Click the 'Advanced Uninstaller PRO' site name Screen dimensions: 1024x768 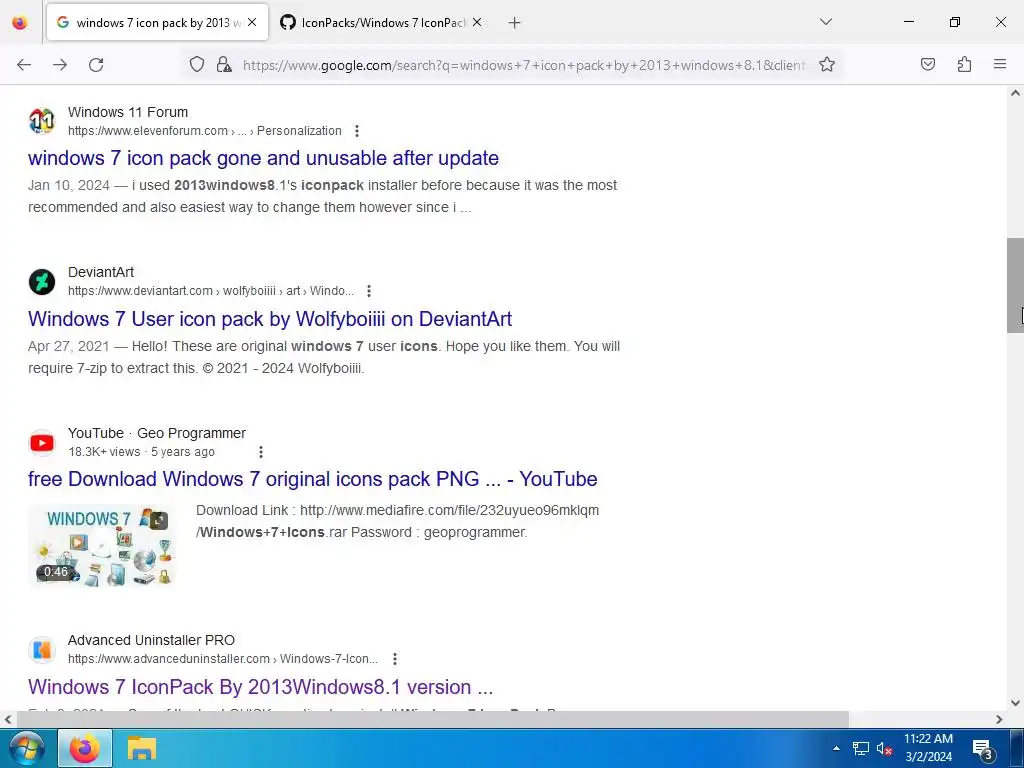tap(152, 640)
